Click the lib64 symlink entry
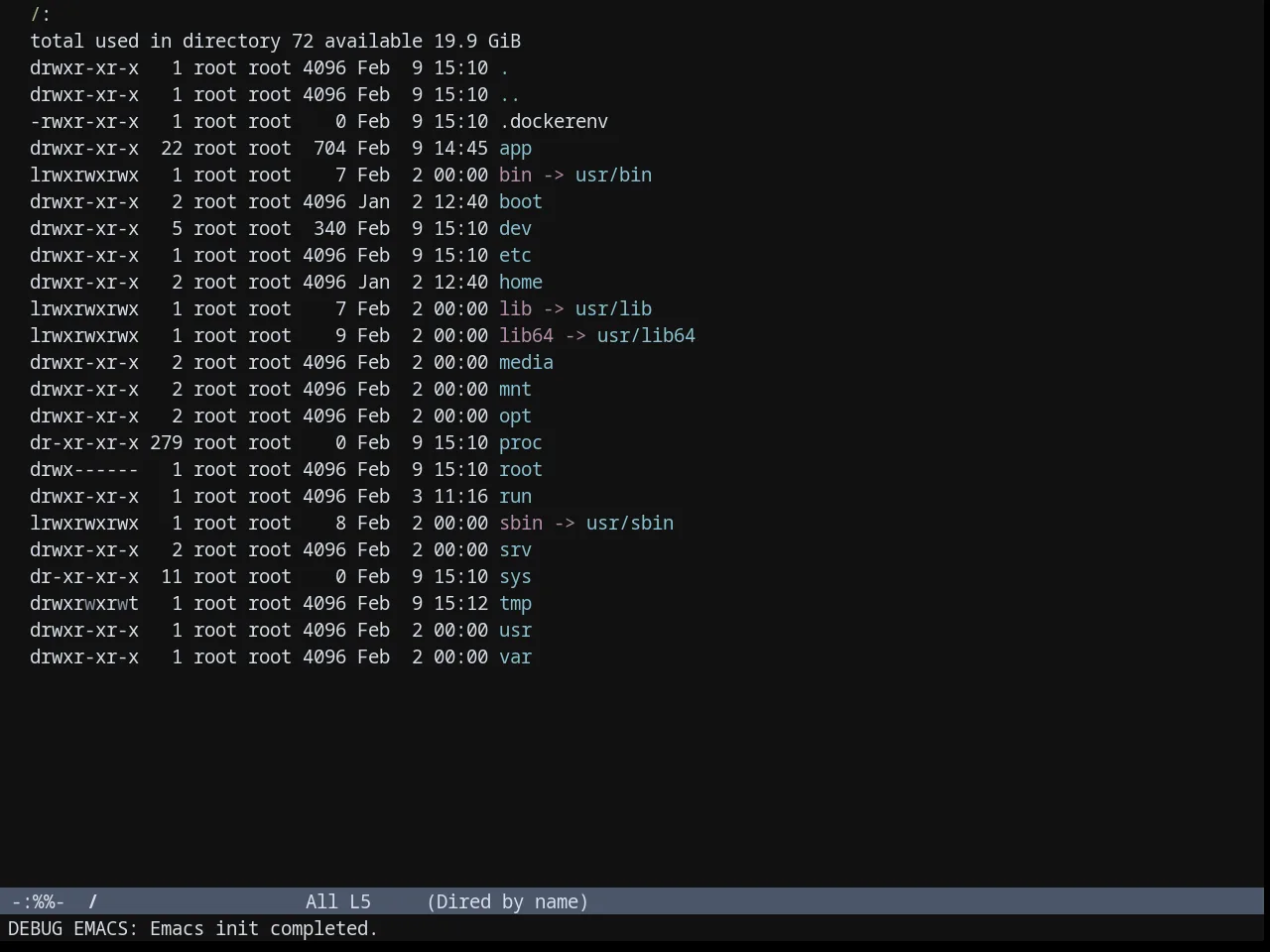This screenshot has width=1270, height=952. pos(526,336)
